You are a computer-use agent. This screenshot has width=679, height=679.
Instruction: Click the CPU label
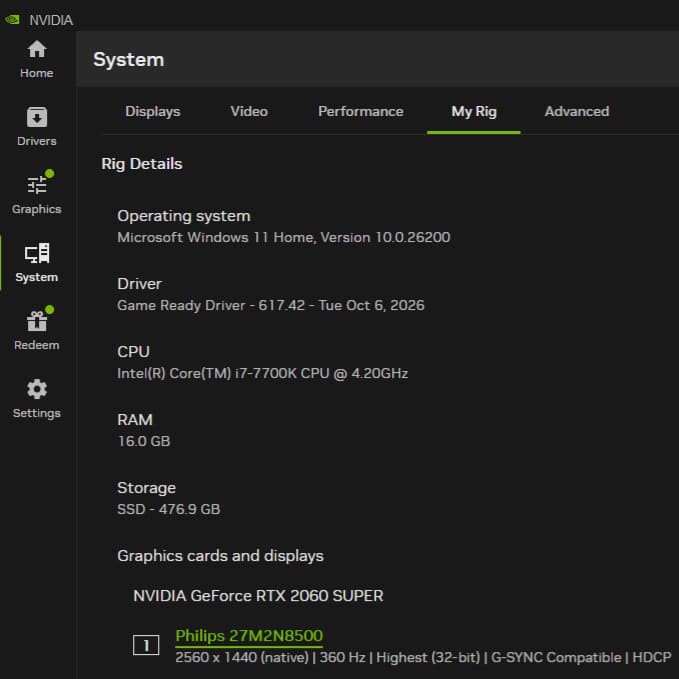pyautogui.click(x=133, y=352)
